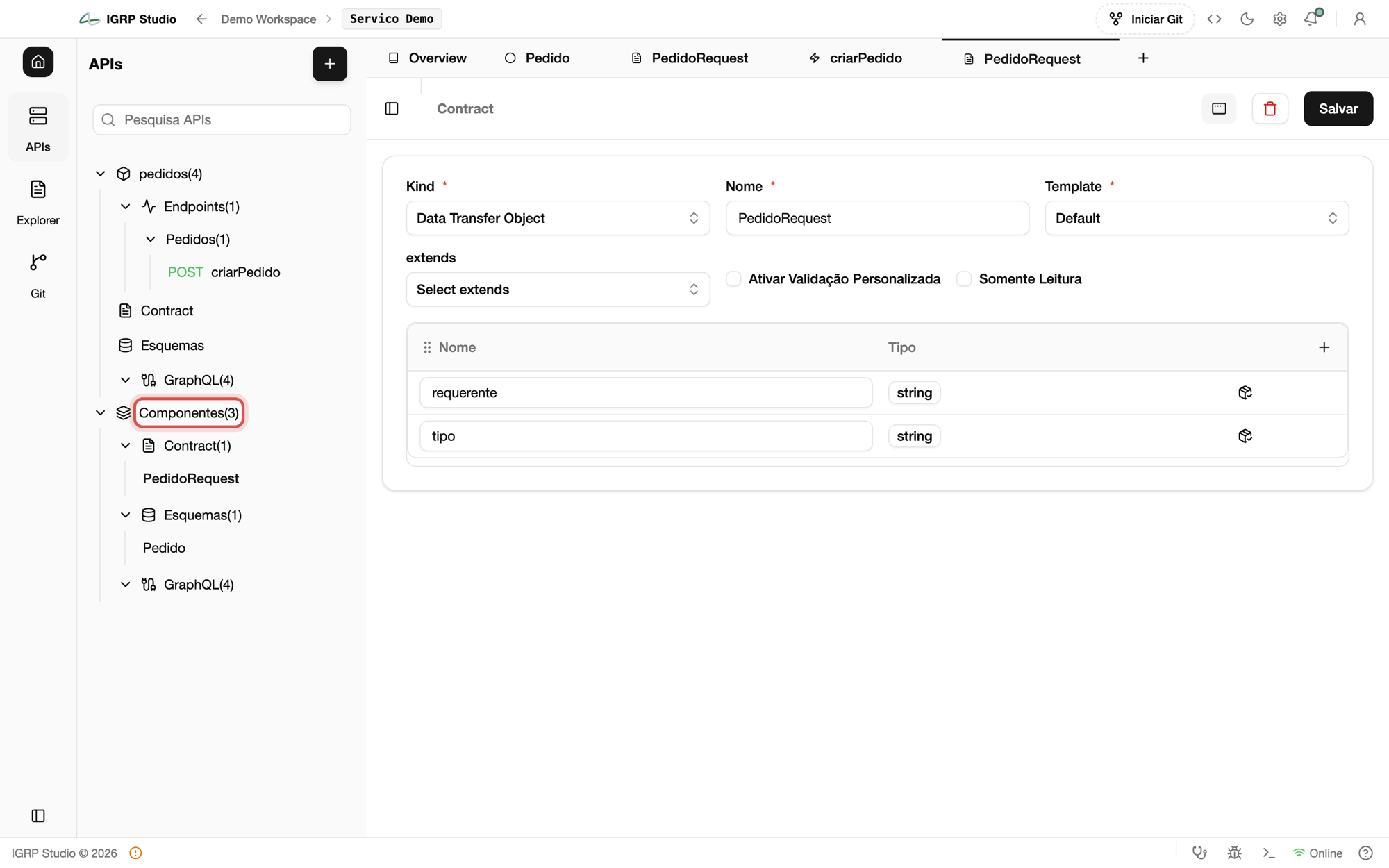Click the add API plus button
This screenshot has width=1389, height=868.
(330, 64)
